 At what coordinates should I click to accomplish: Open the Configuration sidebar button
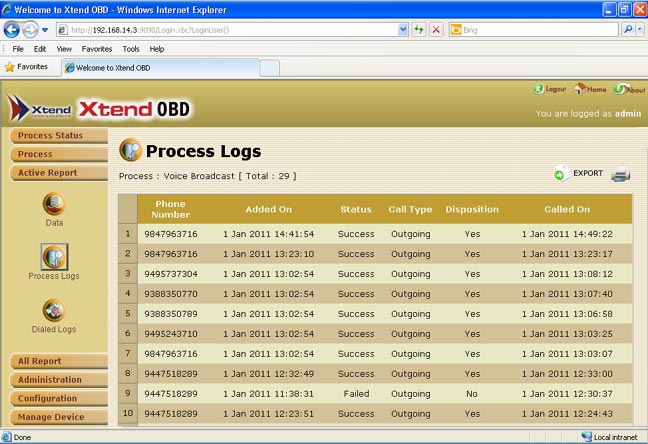[x=59, y=399]
